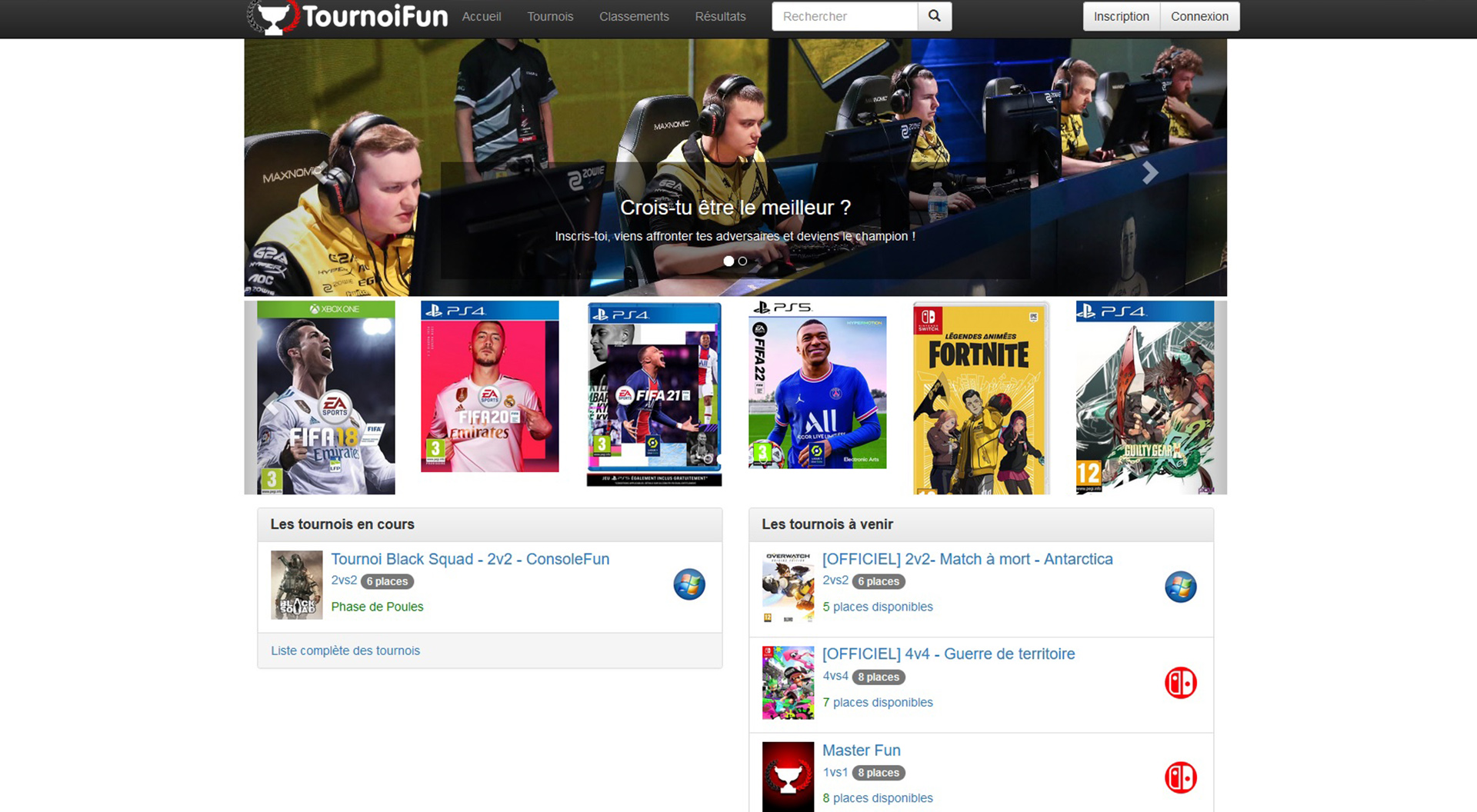
Task: Select the FIFA 21 PS4 cover
Action: click(655, 394)
